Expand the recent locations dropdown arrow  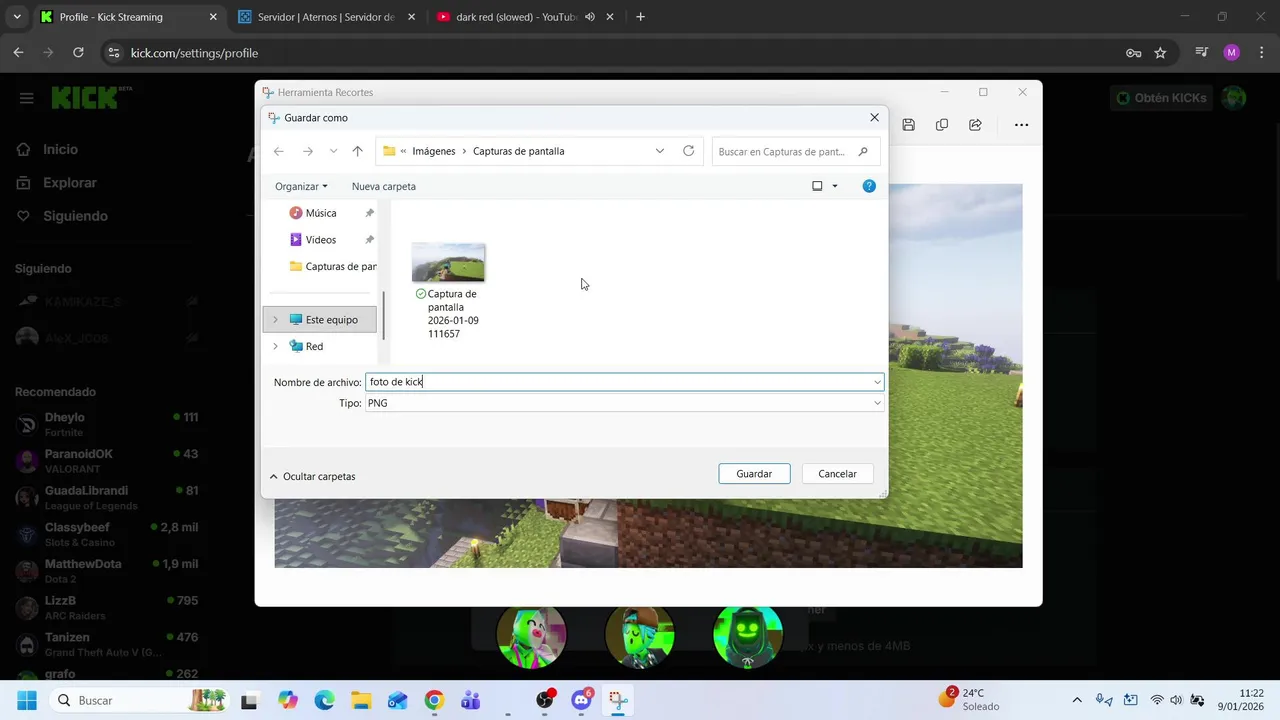point(333,151)
